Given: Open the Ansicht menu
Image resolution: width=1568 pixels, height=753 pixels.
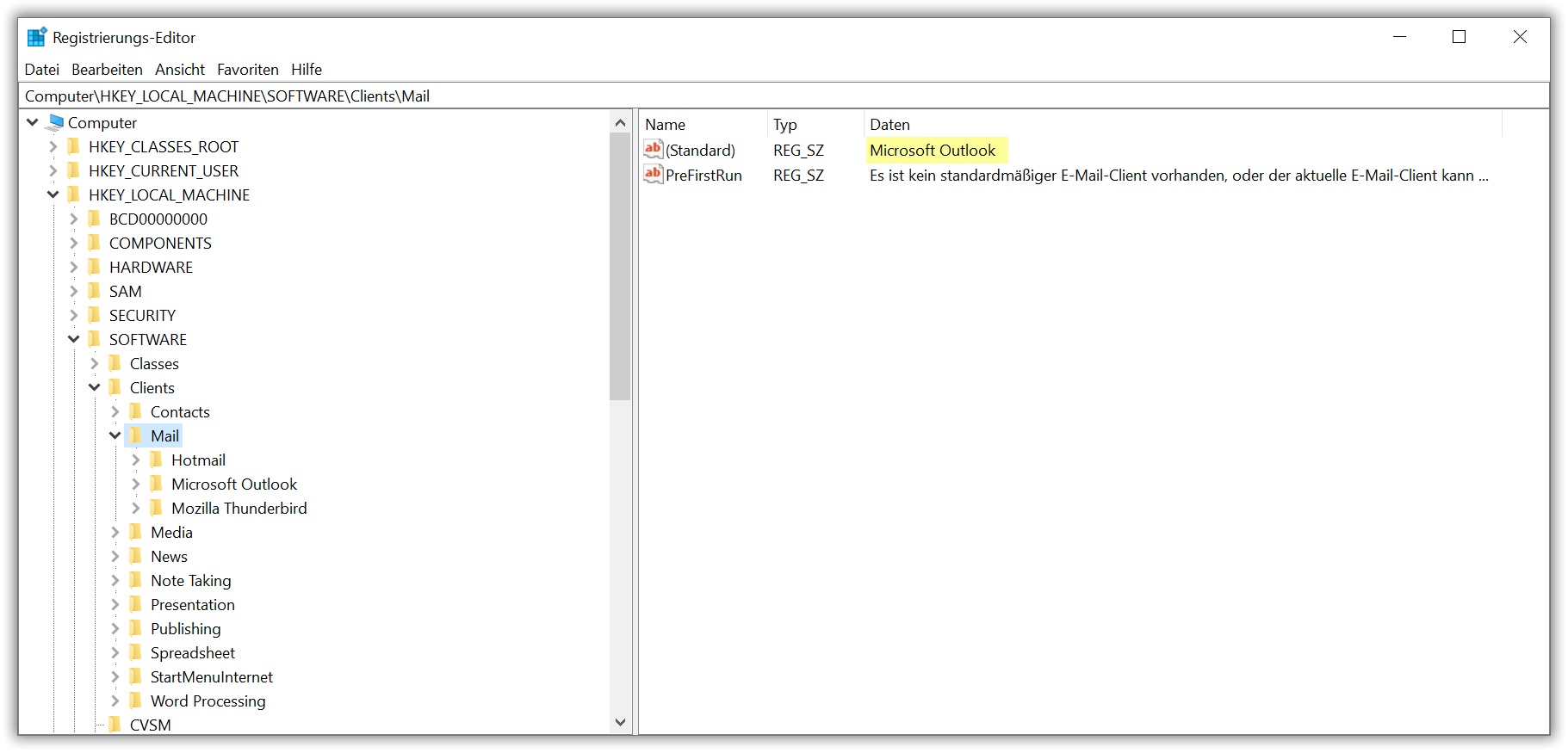Looking at the screenshot, I should tap(180, 70).
